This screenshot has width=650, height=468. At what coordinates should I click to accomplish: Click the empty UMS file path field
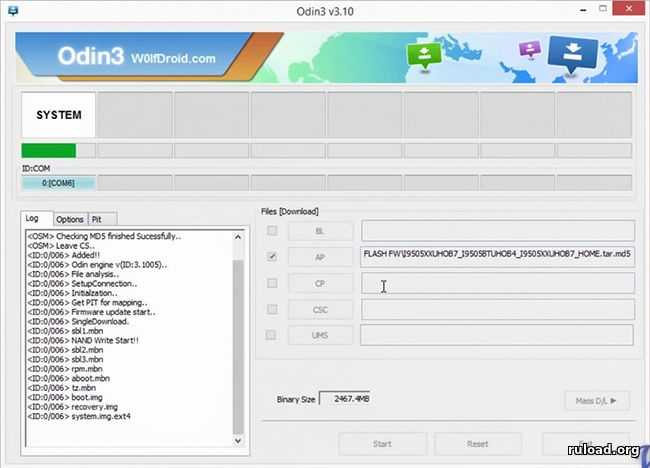click(497, 335)
